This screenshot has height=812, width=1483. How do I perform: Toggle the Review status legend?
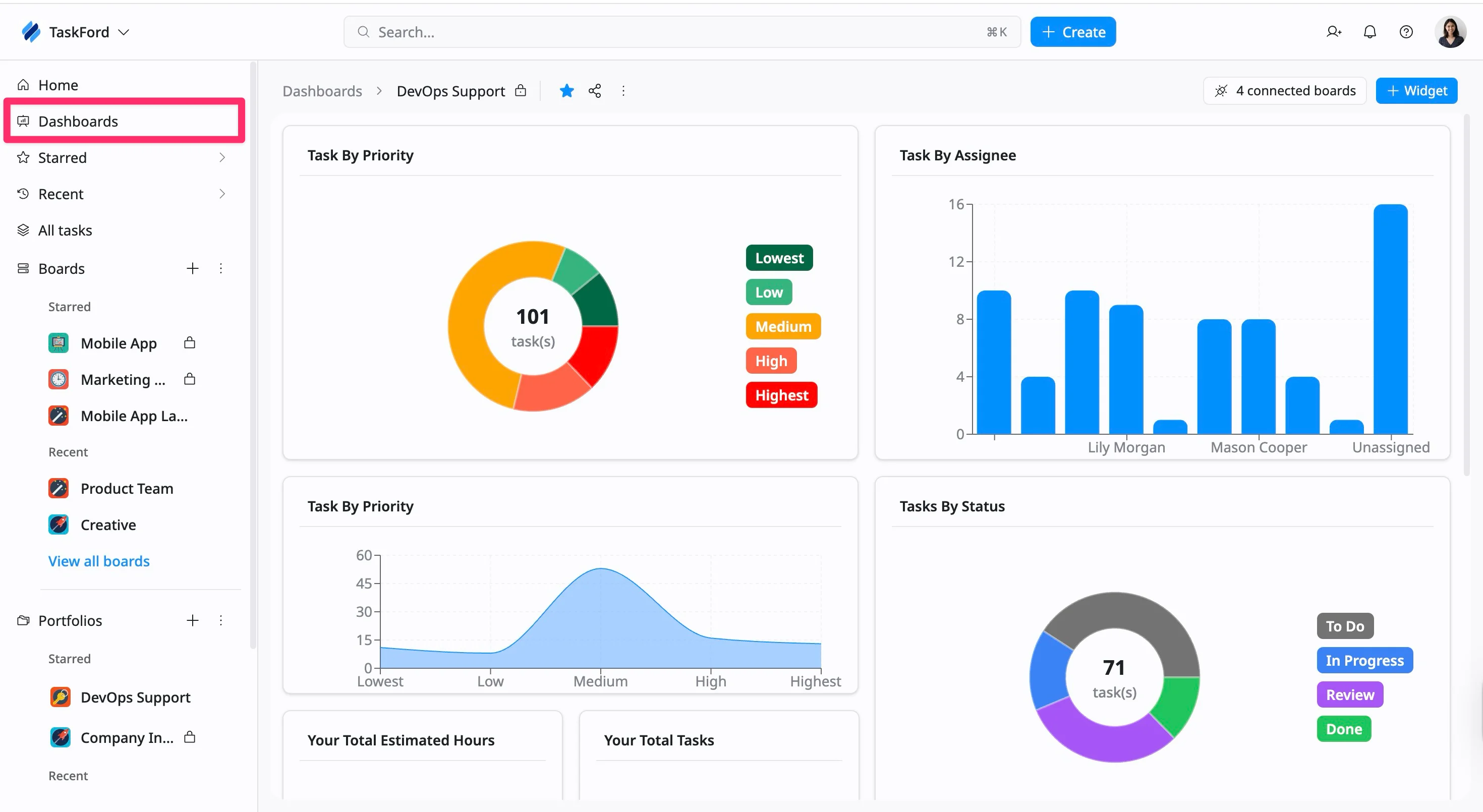[1350, 695]
